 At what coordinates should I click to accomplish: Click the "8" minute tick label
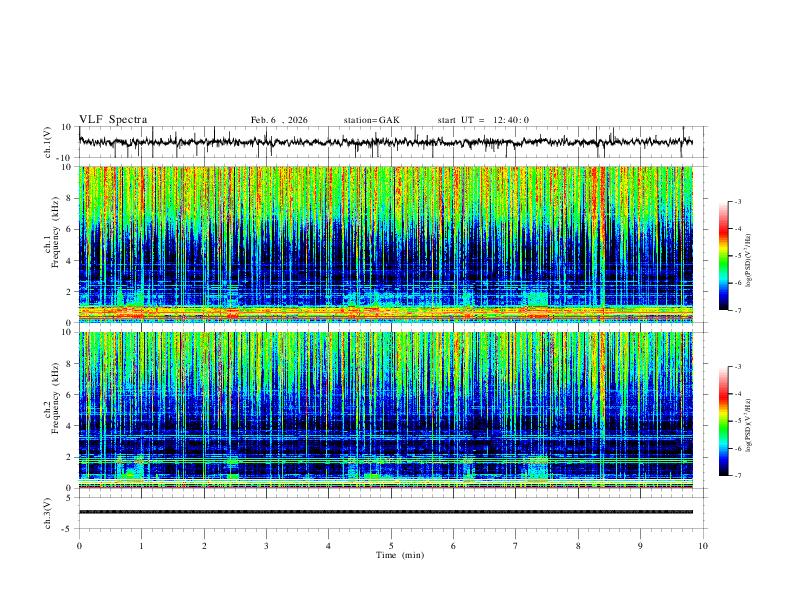578,546
